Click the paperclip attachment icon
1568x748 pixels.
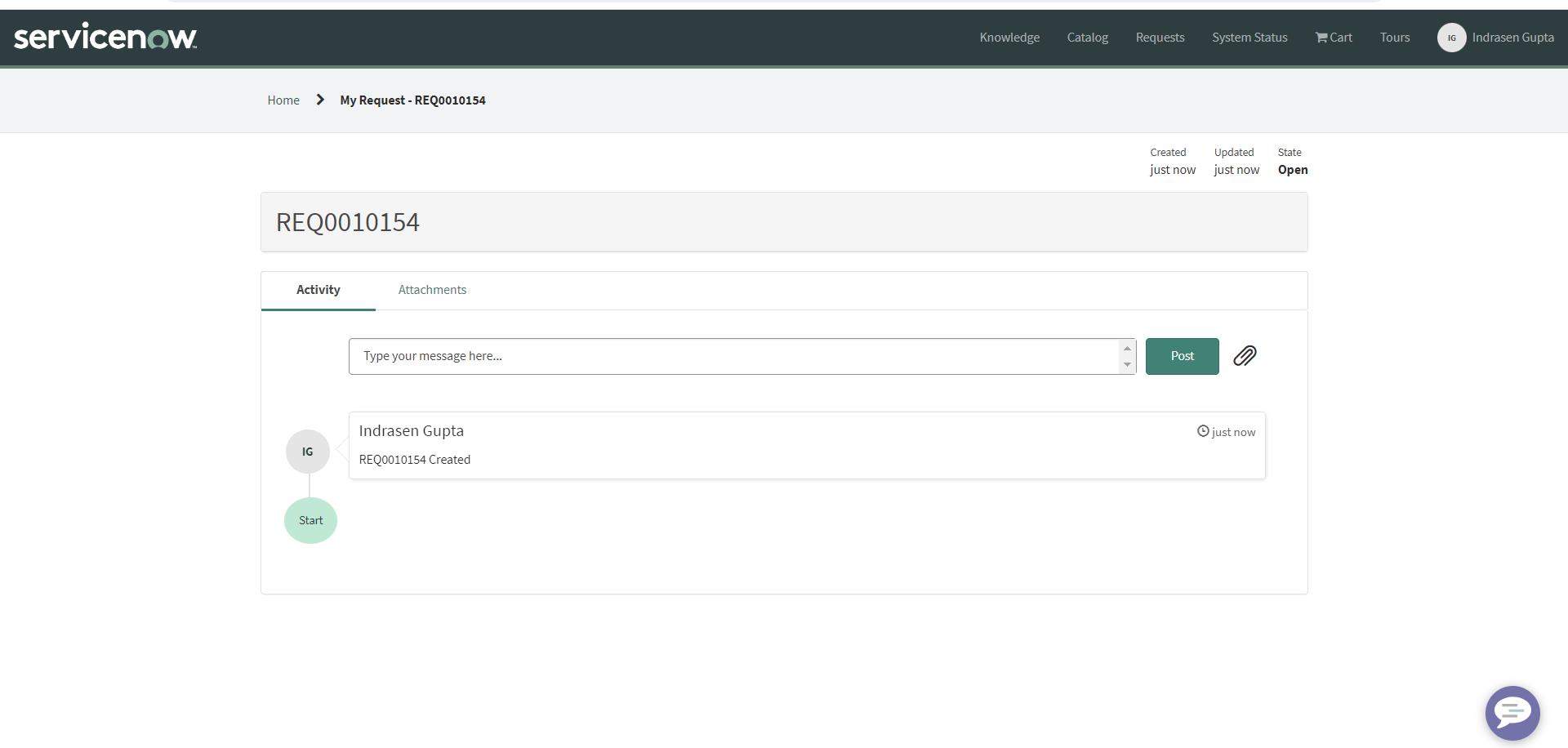coord(1245,356)
